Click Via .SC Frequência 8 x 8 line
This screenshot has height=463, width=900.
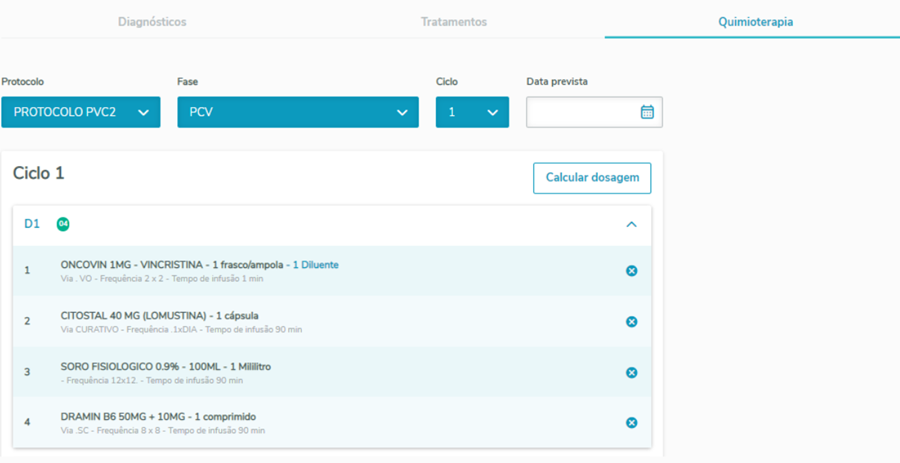[x=162, y=430]
